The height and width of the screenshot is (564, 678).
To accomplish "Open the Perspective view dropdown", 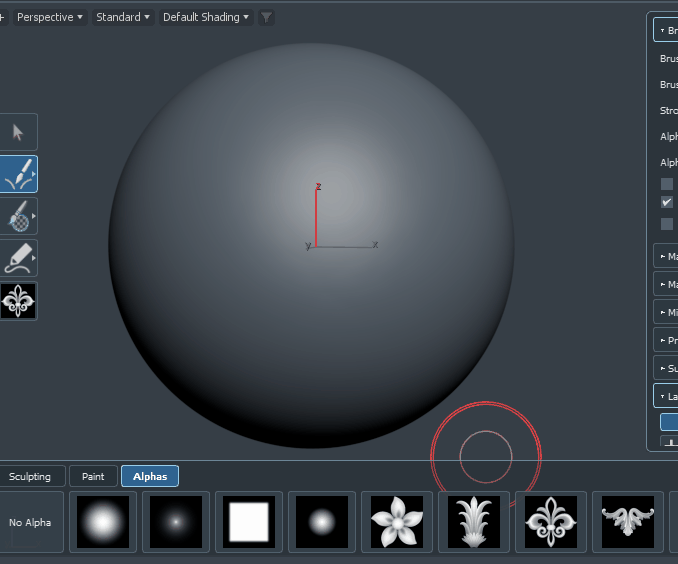I will [50, 17].
